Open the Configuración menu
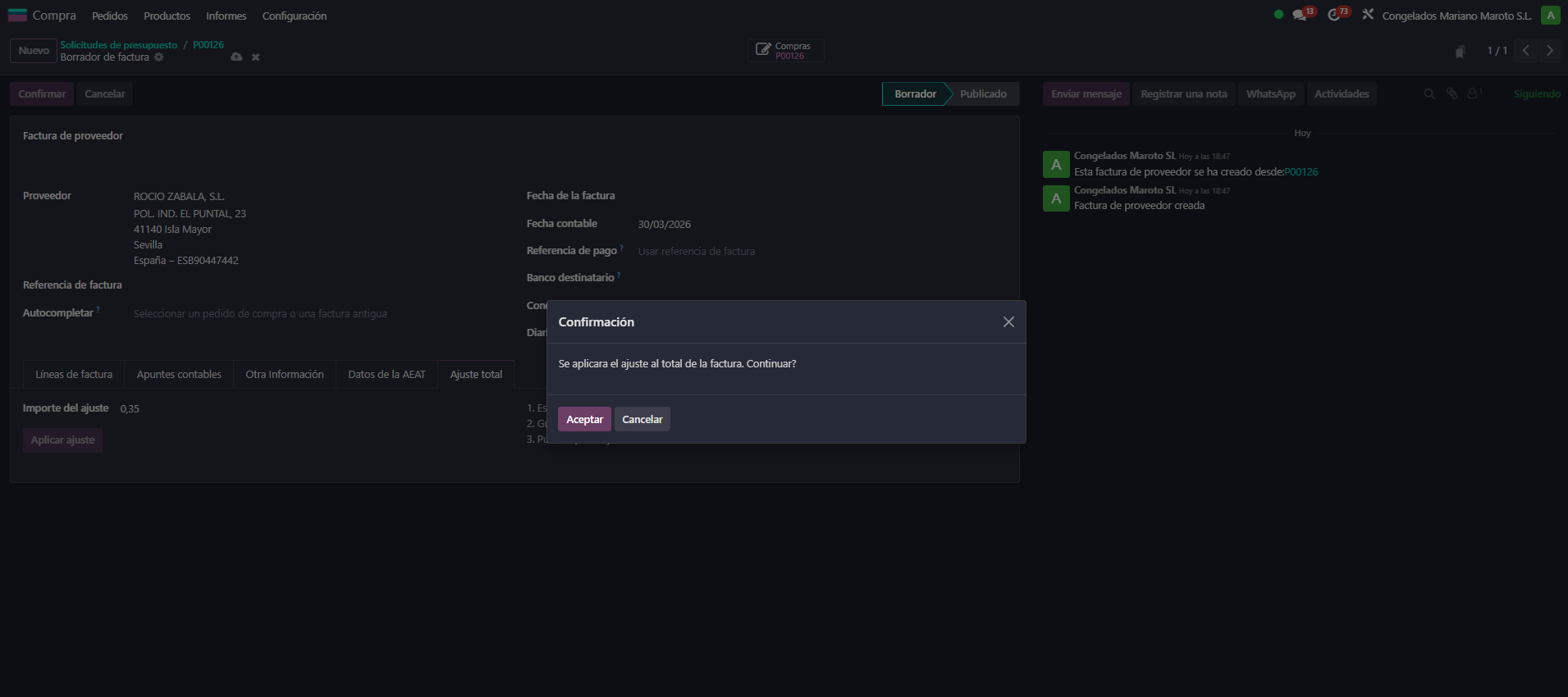1568x697 pixels. pos(294,16)
